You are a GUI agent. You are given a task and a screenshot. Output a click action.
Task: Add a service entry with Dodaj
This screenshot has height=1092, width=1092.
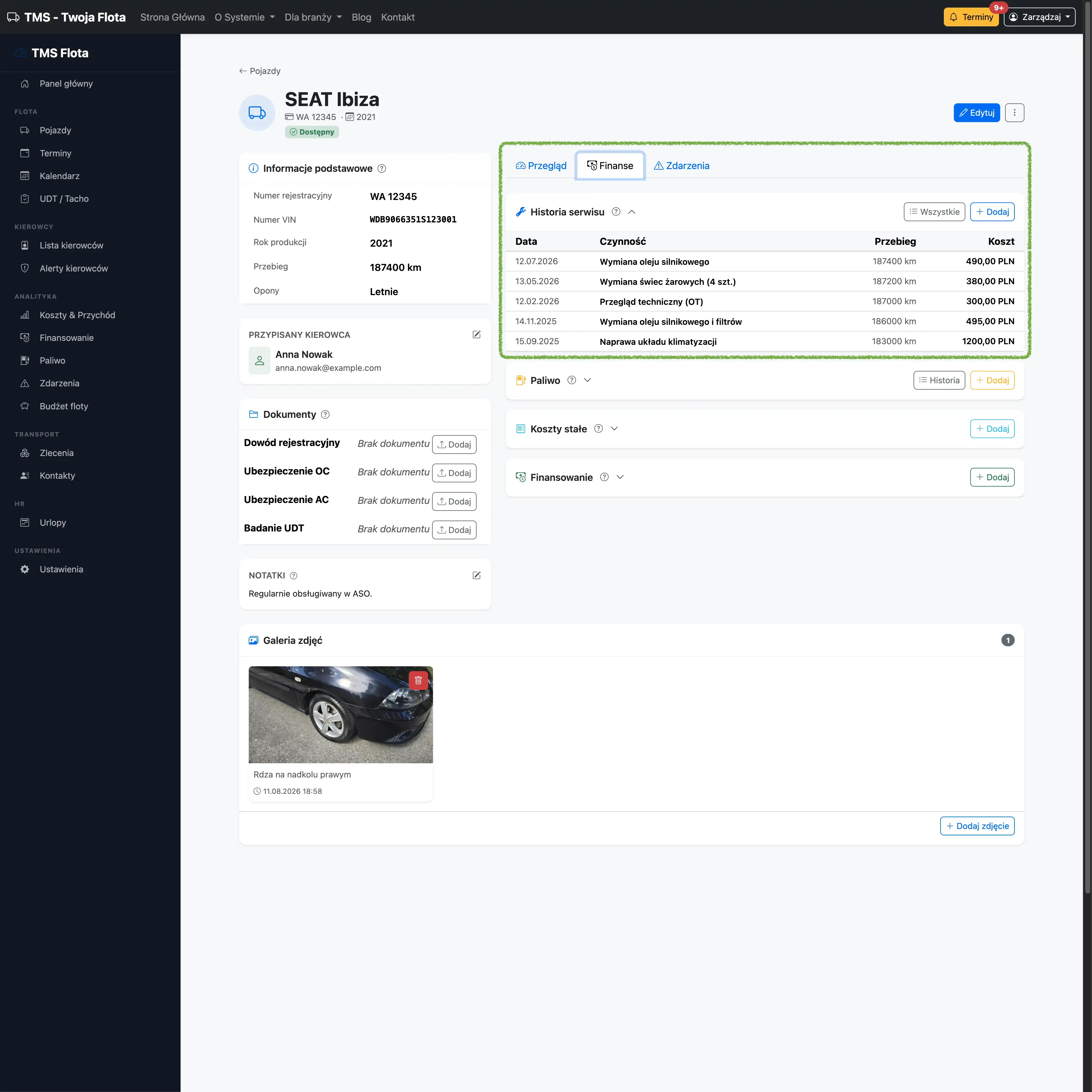click(993, 212)
